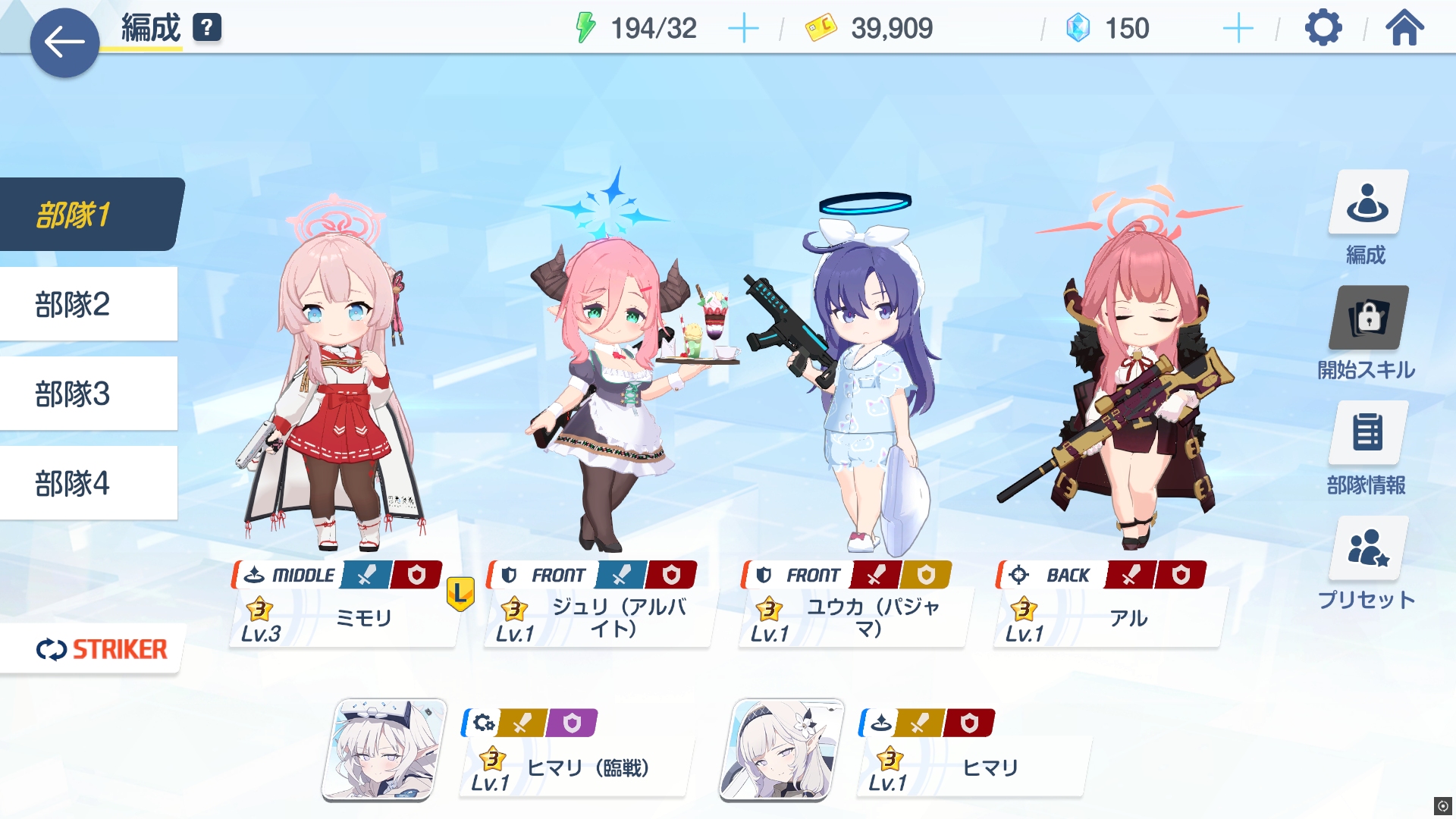This screenshot has height=819, width=1456.
Task: Open the help question mark icon
Action: [207, 28]
